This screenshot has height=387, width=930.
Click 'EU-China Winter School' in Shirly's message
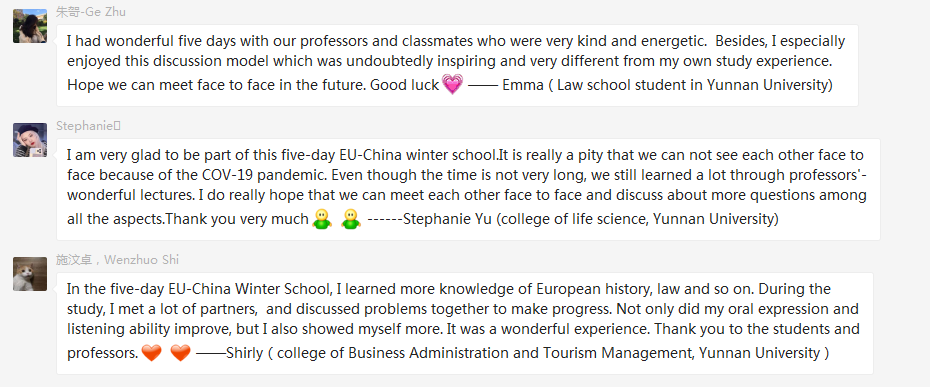coord(247,289)
